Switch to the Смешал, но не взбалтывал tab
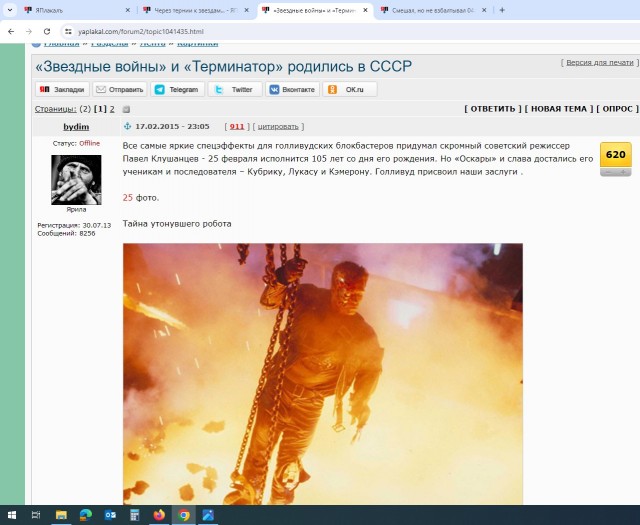This screenshot has width=640, height=525. [x=433, y=10]
